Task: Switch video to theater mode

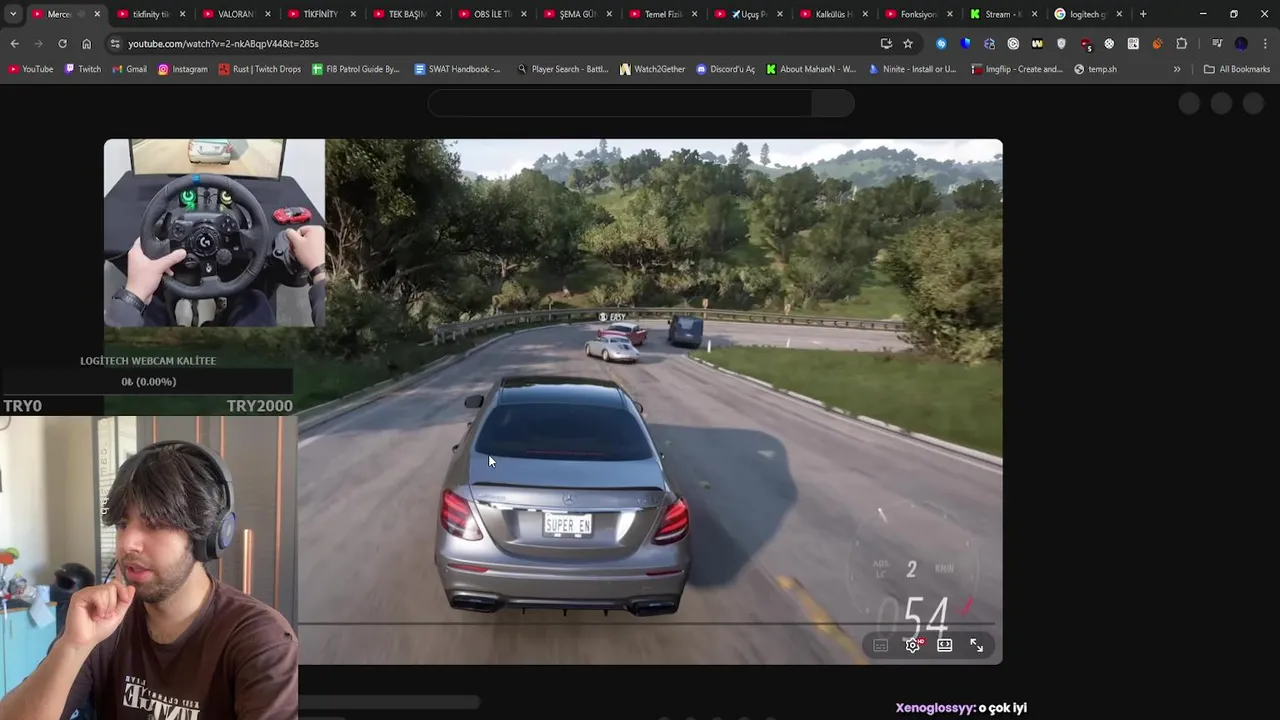Action: 944,645
